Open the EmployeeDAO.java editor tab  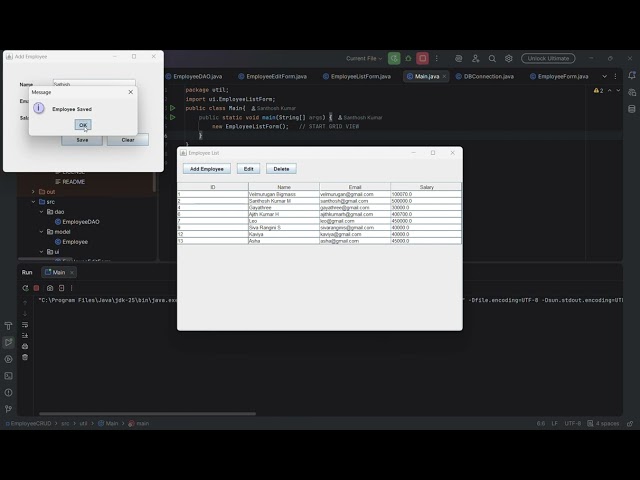tap(194, 76)
